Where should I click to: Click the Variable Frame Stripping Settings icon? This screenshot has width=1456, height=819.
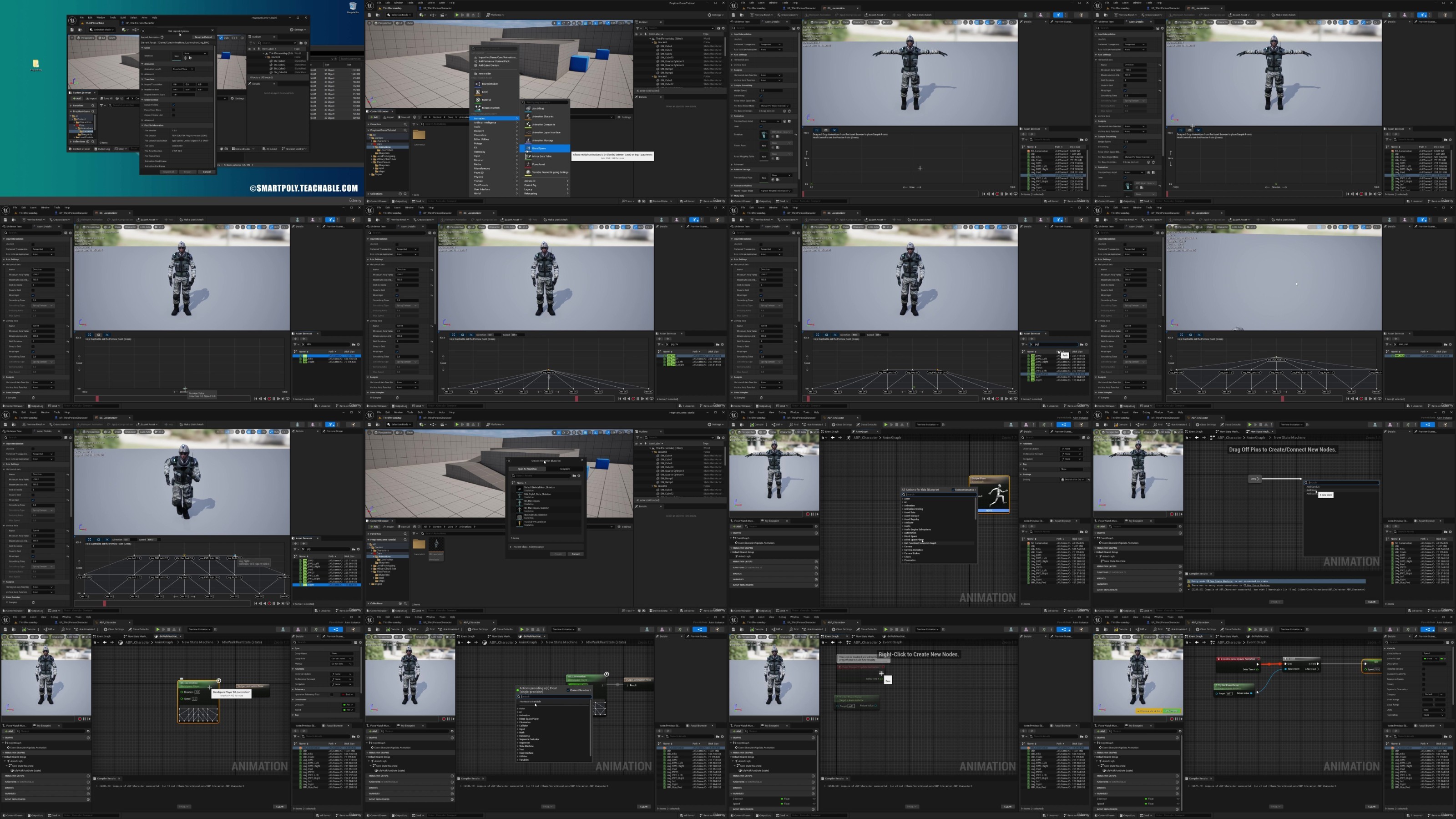click(528, 172)
